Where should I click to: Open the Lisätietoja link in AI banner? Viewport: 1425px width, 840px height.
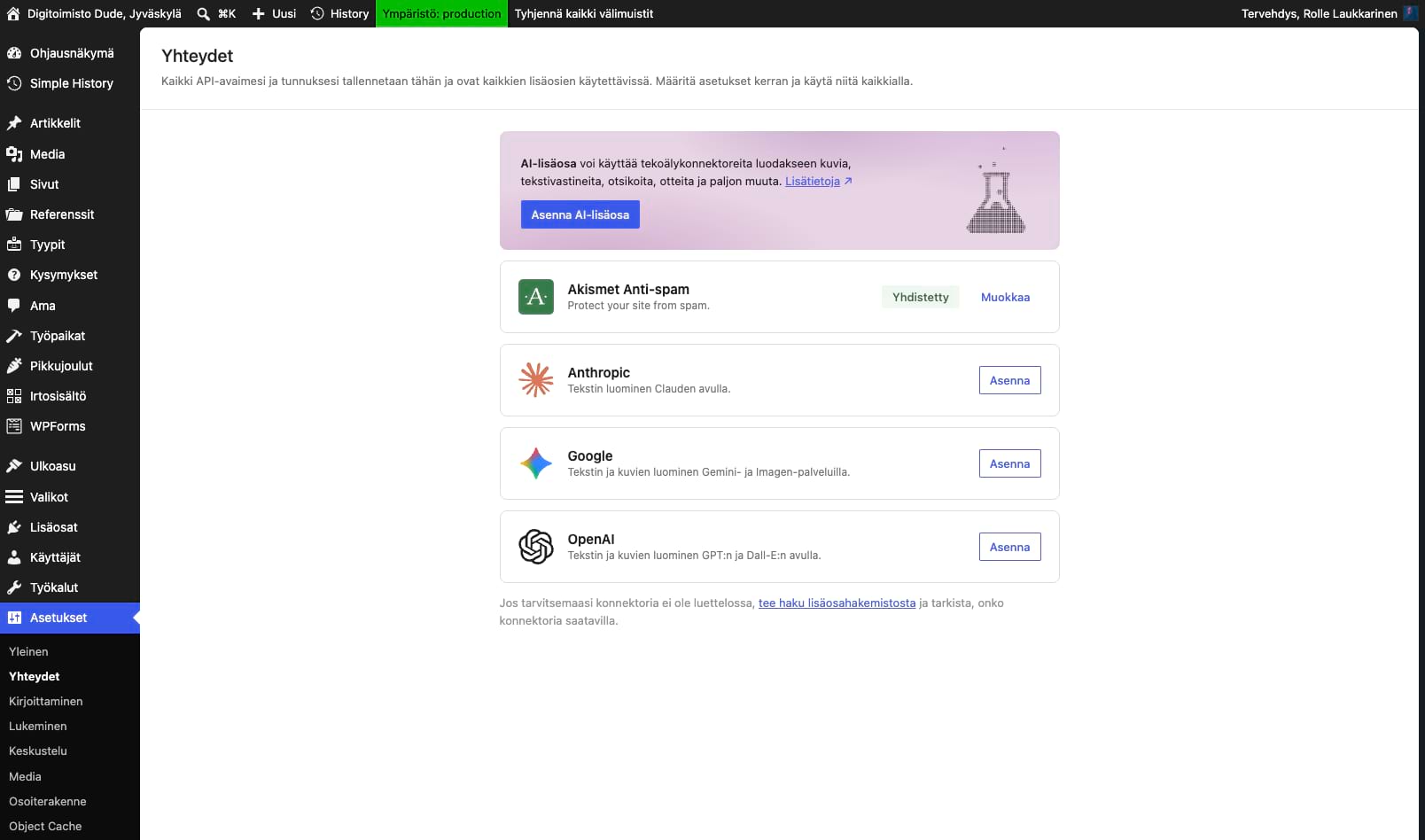818,181
